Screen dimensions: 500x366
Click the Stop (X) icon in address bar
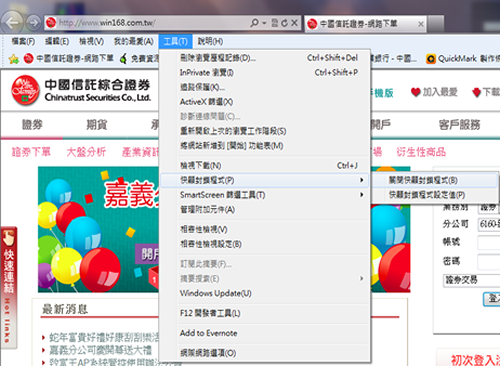tap(294, 23)
